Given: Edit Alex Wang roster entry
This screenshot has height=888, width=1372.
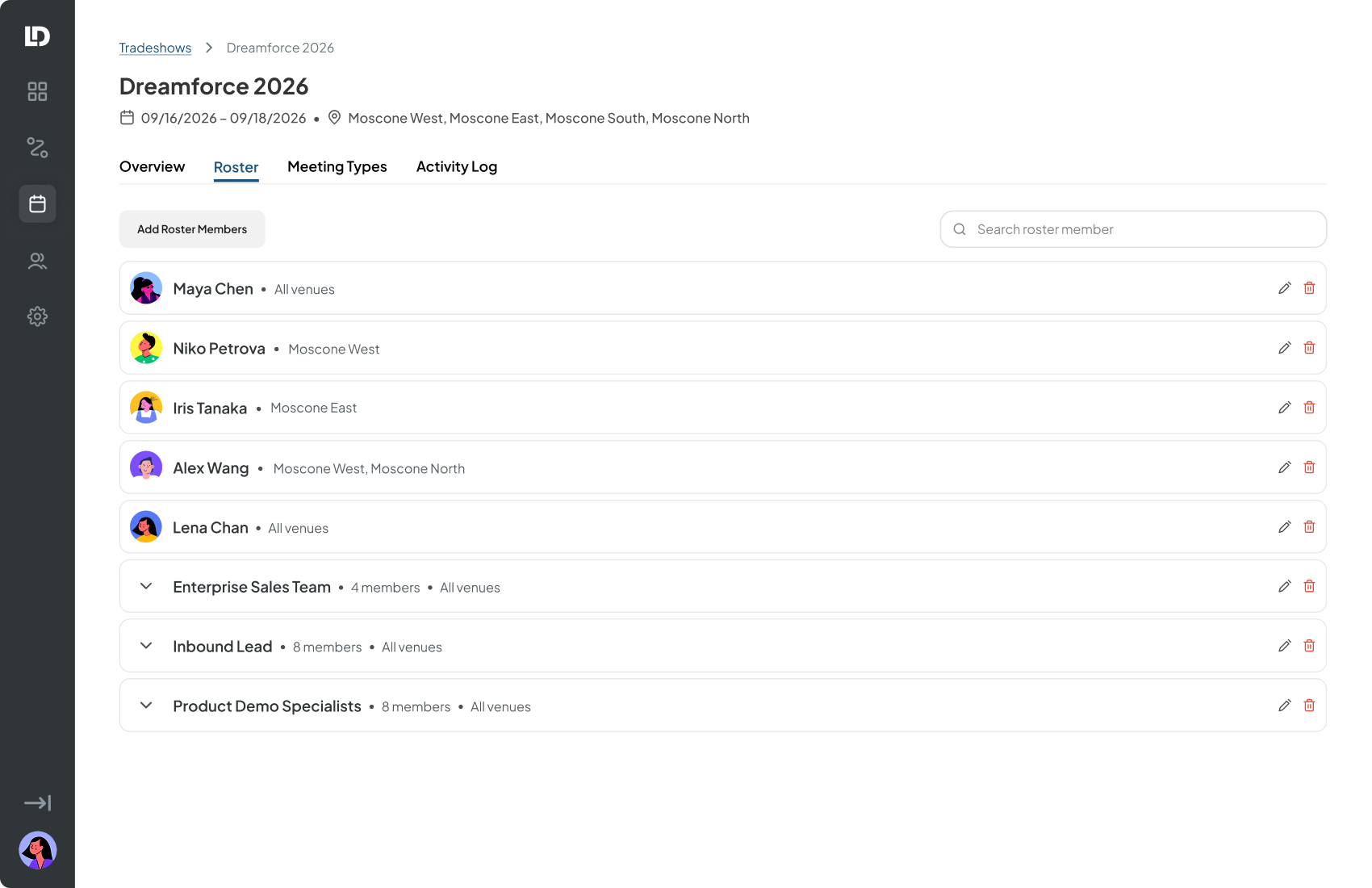Looking at the screenshot, I should 1285,467.
